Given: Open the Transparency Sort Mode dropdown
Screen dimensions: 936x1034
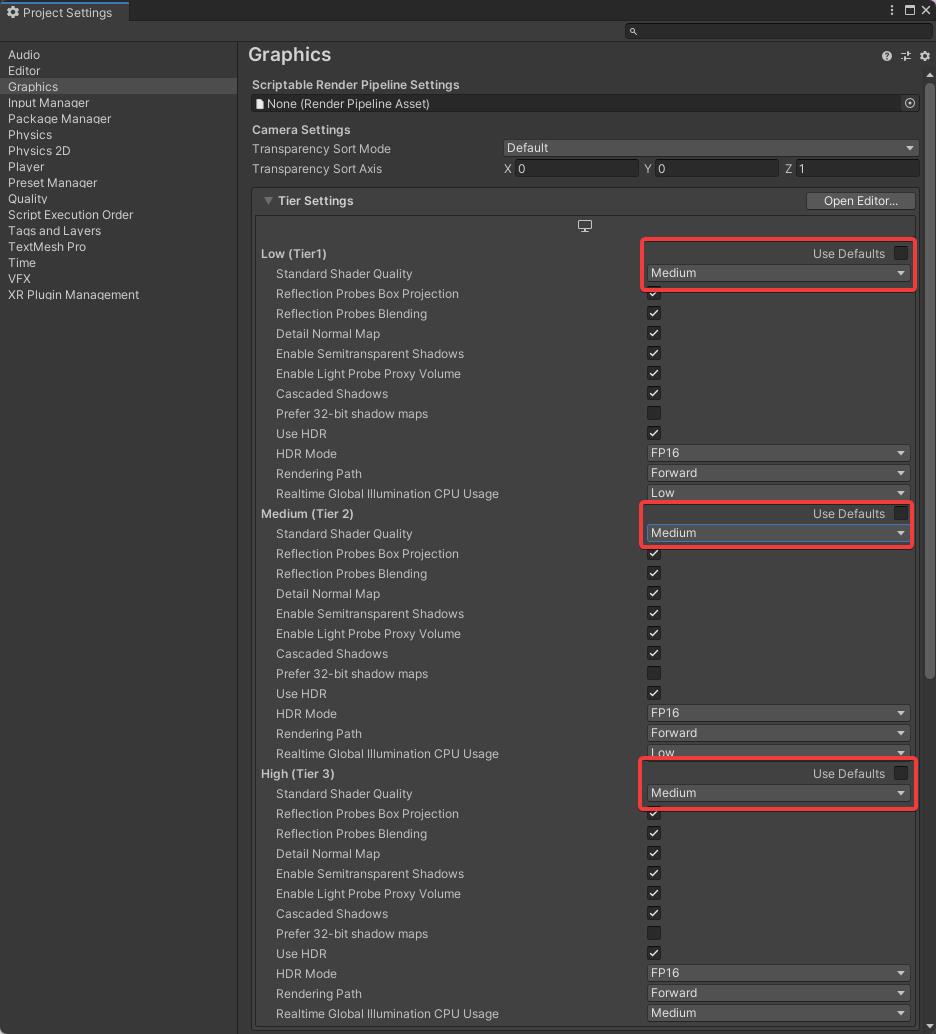Looking at the screenshot, I should 710,147.
